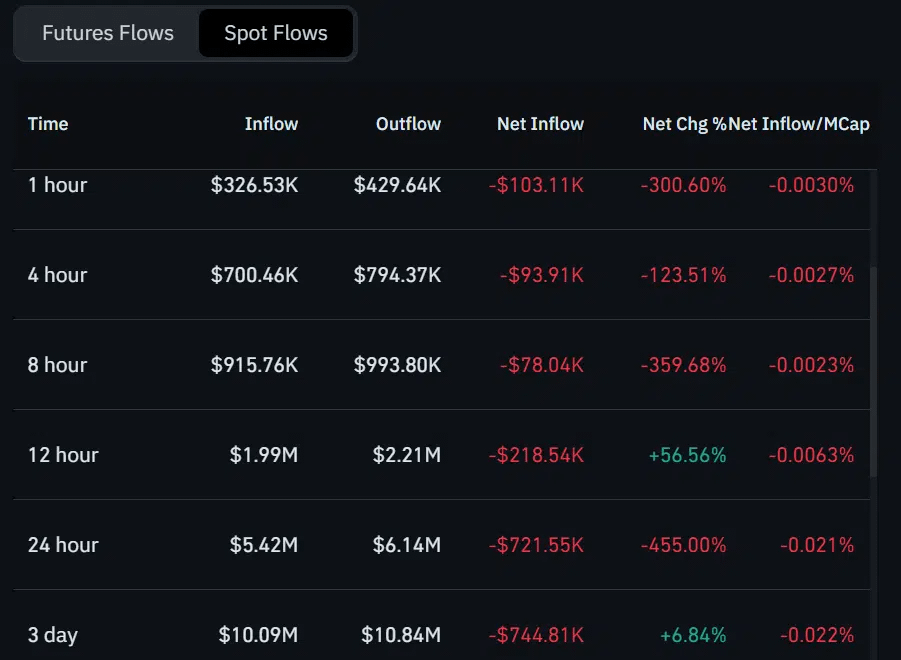Click the 1 hour inflow value $326.53K
Screen dimensions: 901x660
254,185
